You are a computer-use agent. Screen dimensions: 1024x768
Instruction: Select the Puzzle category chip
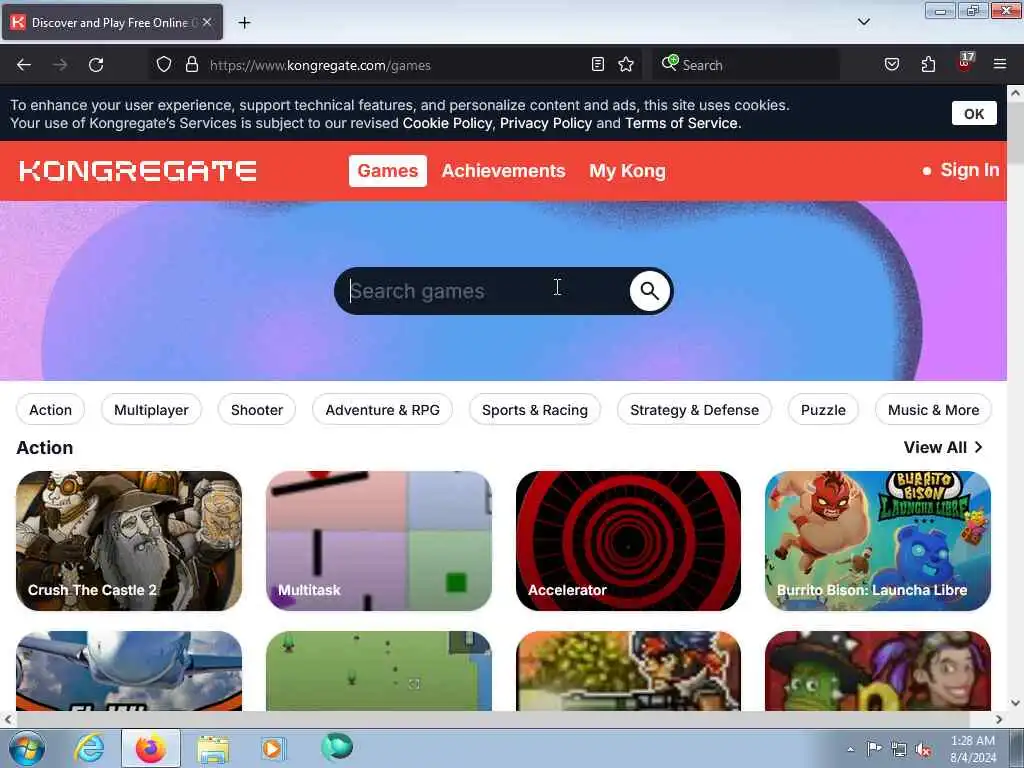[x=823, y=409]
